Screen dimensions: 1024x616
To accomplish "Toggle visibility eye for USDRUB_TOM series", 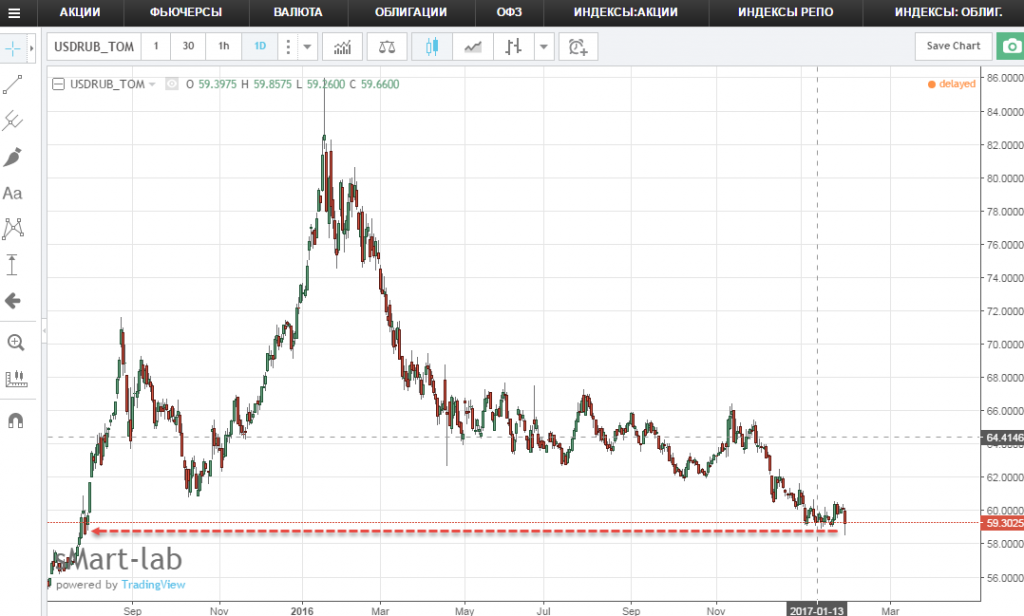I will coord(171,85).
